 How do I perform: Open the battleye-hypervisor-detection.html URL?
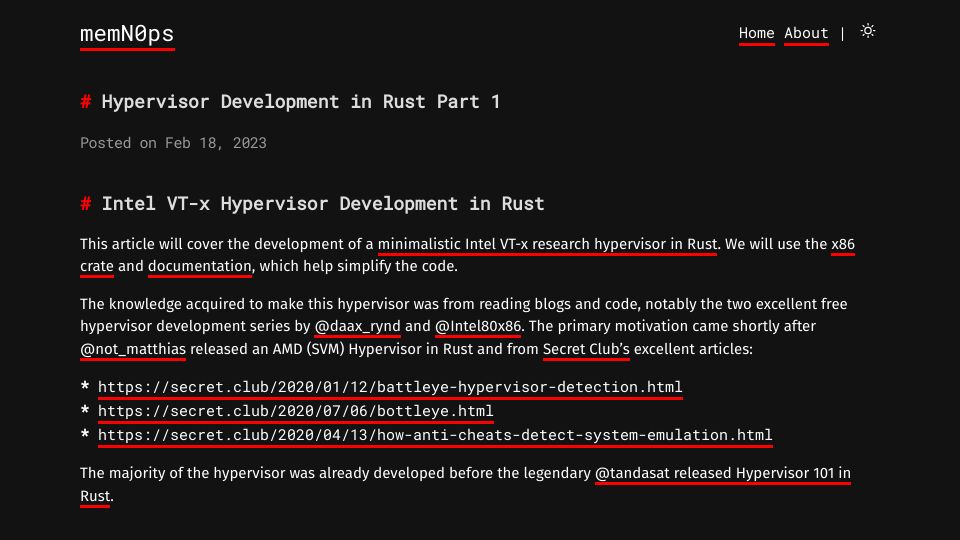coord(390,388)
